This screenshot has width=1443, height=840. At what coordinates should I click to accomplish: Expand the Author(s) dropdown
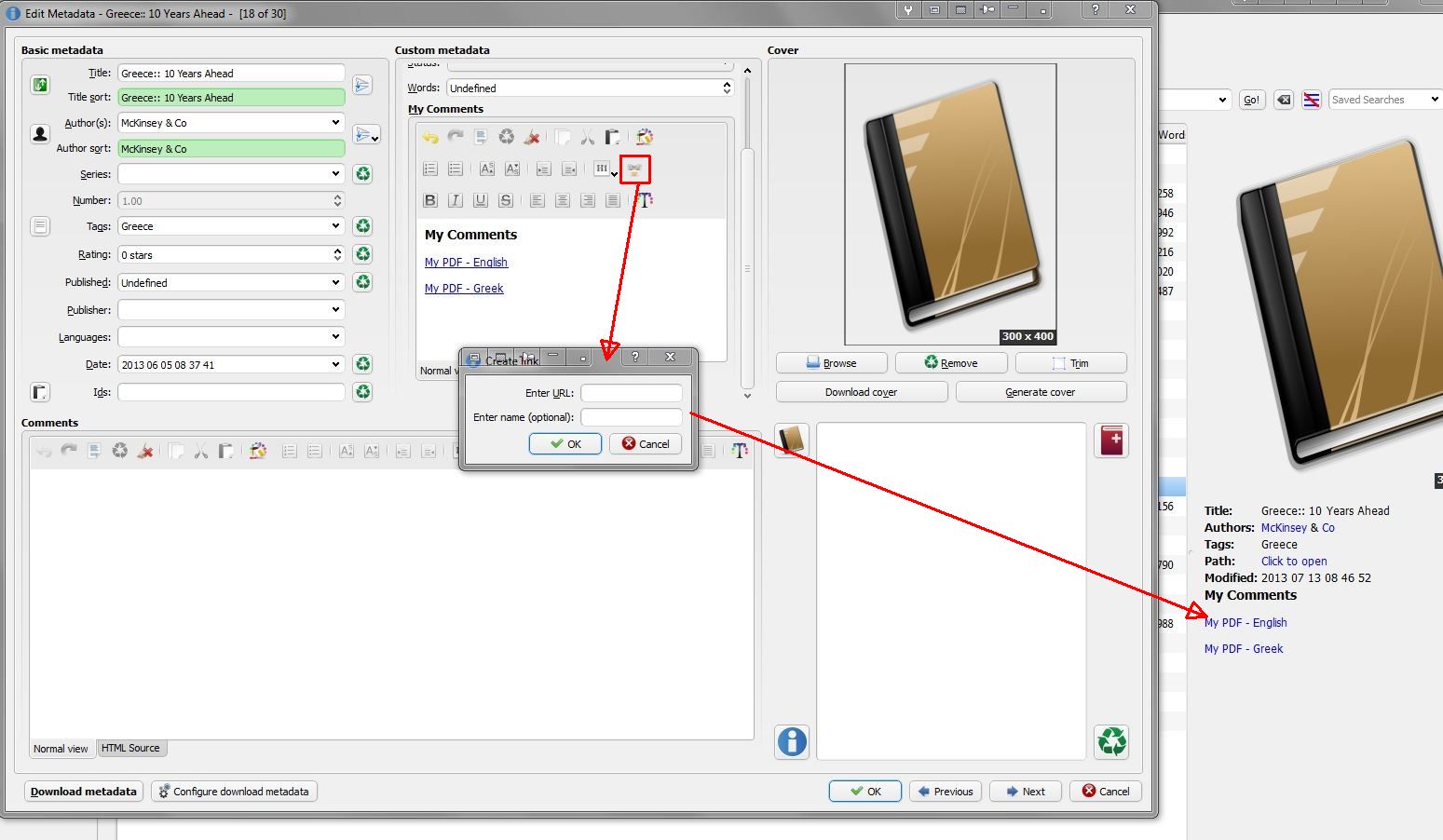pyautogui.click(x=335, y=123)
